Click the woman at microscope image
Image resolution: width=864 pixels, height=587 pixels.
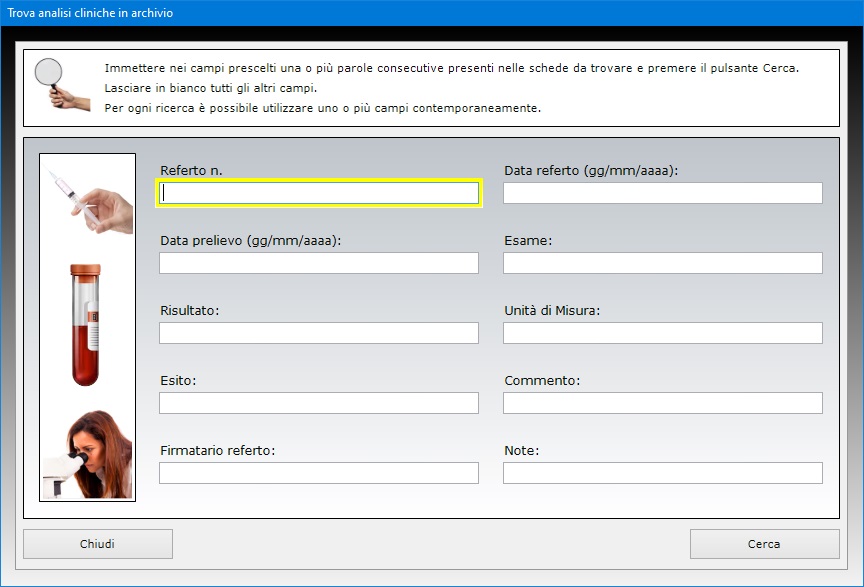point(88,454)
